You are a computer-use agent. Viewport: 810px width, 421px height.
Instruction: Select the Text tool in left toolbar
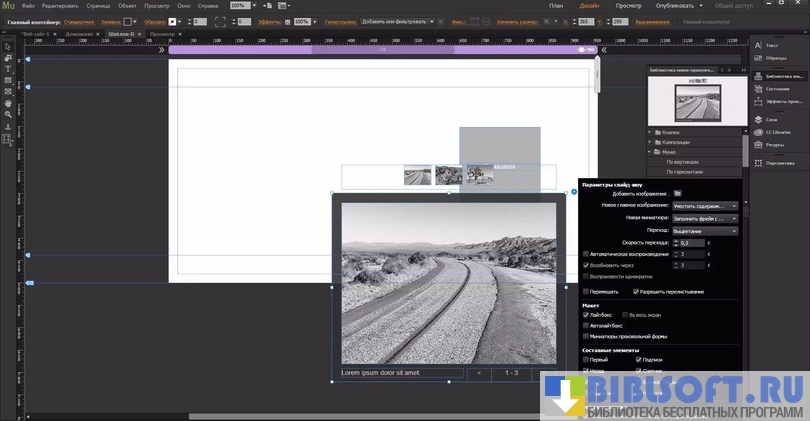tap(8, 69)
